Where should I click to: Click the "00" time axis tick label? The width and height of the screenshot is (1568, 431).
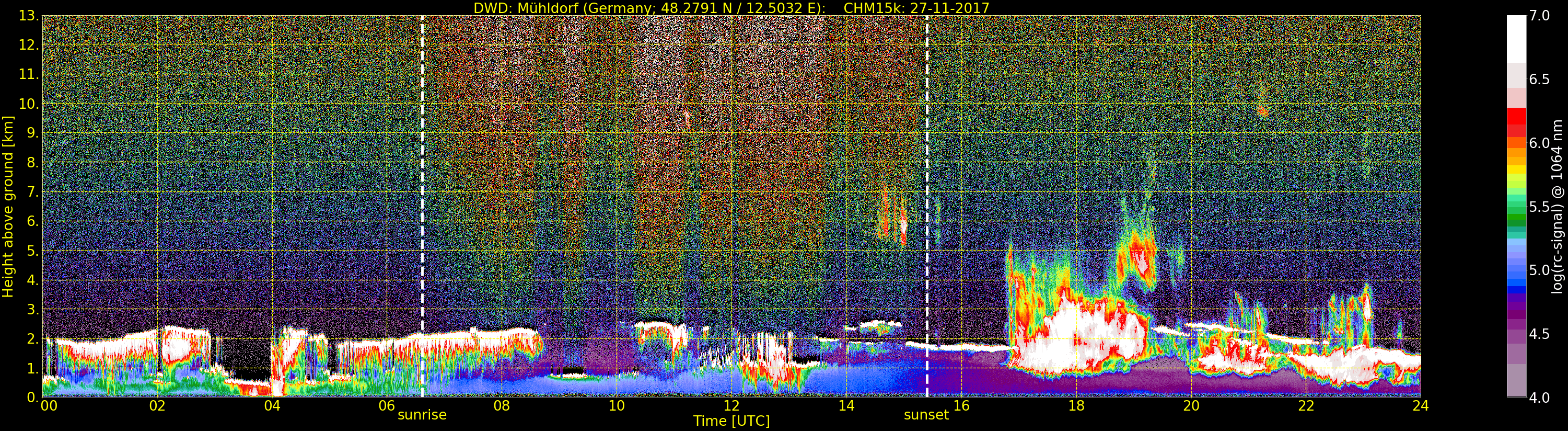coord(49,405)
